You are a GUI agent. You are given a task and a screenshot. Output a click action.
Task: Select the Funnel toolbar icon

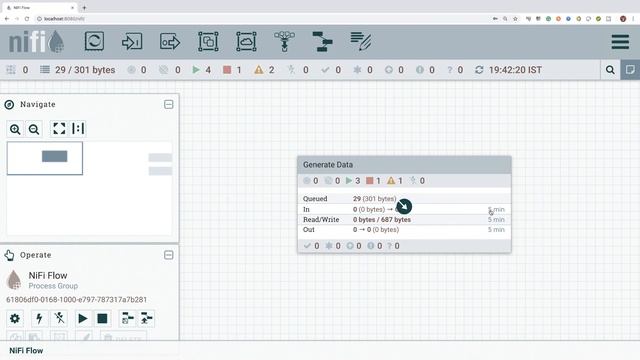click(284, 42)
